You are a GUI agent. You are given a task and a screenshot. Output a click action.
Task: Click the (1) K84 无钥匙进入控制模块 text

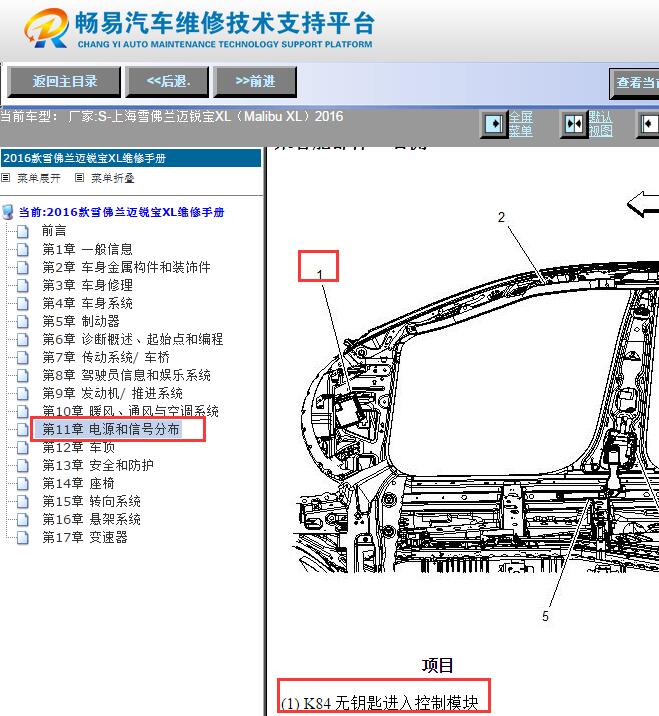point(380,702)
